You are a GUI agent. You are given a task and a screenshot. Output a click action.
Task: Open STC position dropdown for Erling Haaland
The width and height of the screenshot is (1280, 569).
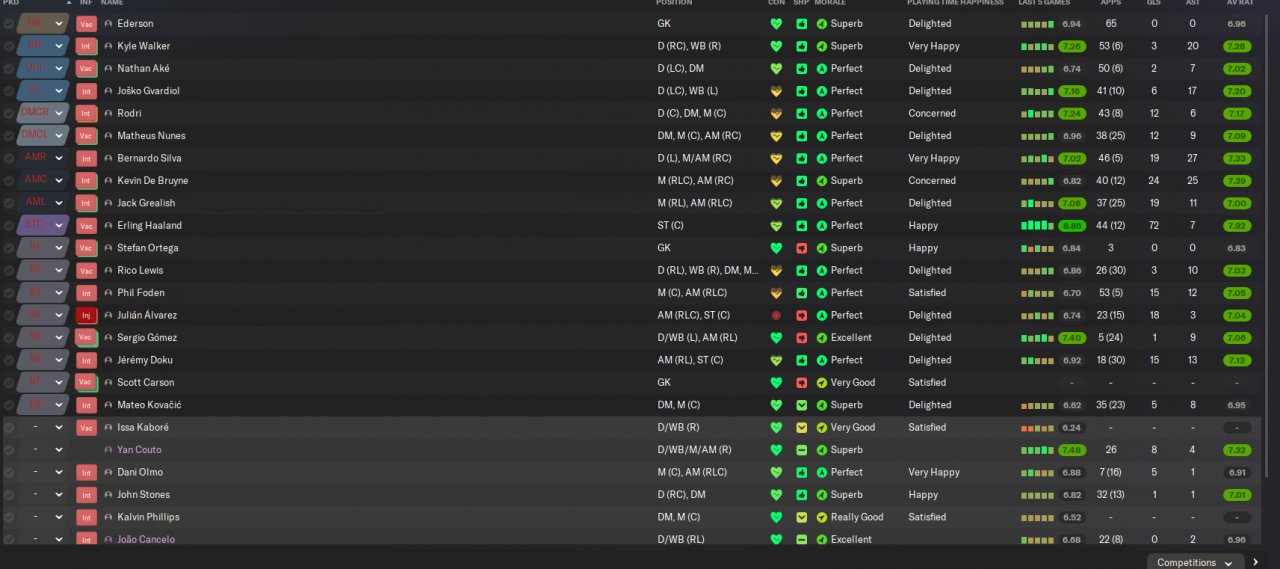point(43,225)
